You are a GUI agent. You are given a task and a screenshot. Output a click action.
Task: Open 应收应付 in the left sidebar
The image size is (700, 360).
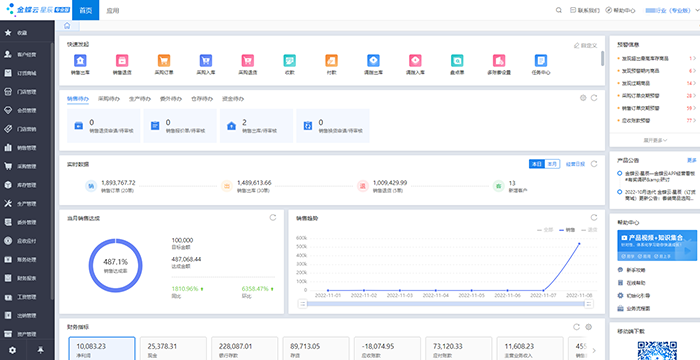[x=27, y=241]
